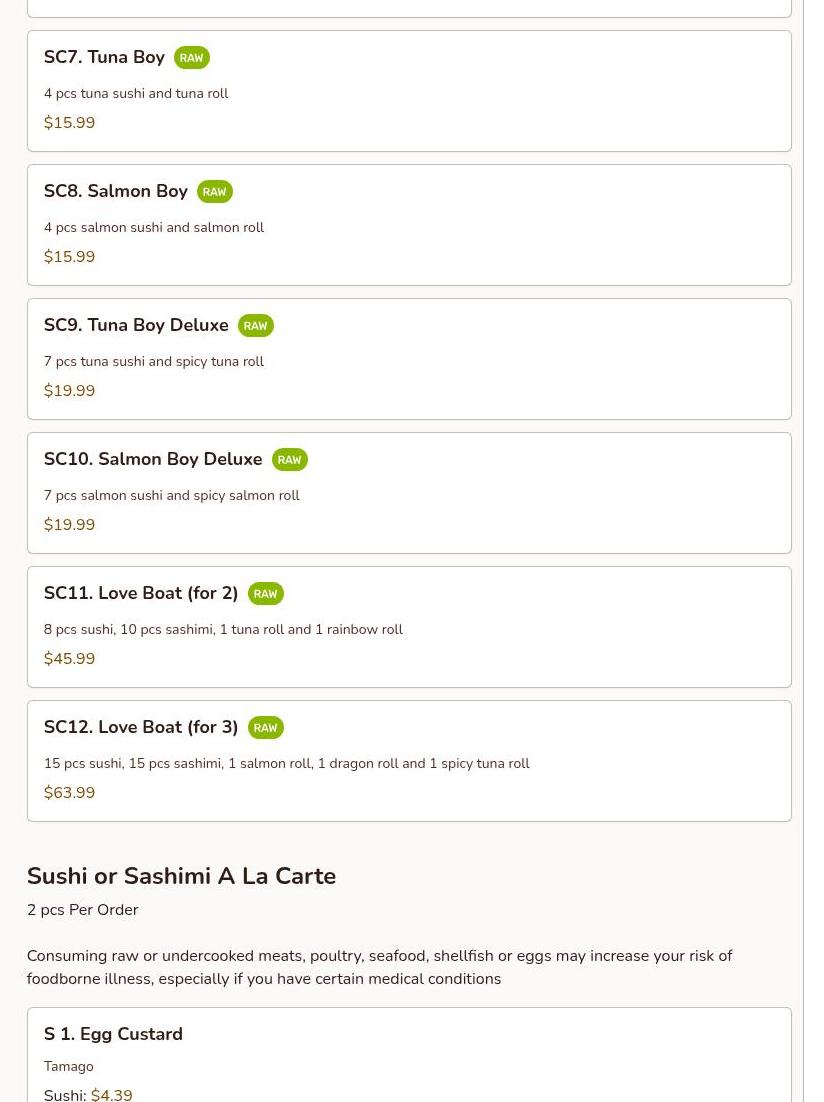The height and width of the screenshot is (1102, 824).
Task: Click the $45.99 Love Boat price
Action: pos(69,659)
